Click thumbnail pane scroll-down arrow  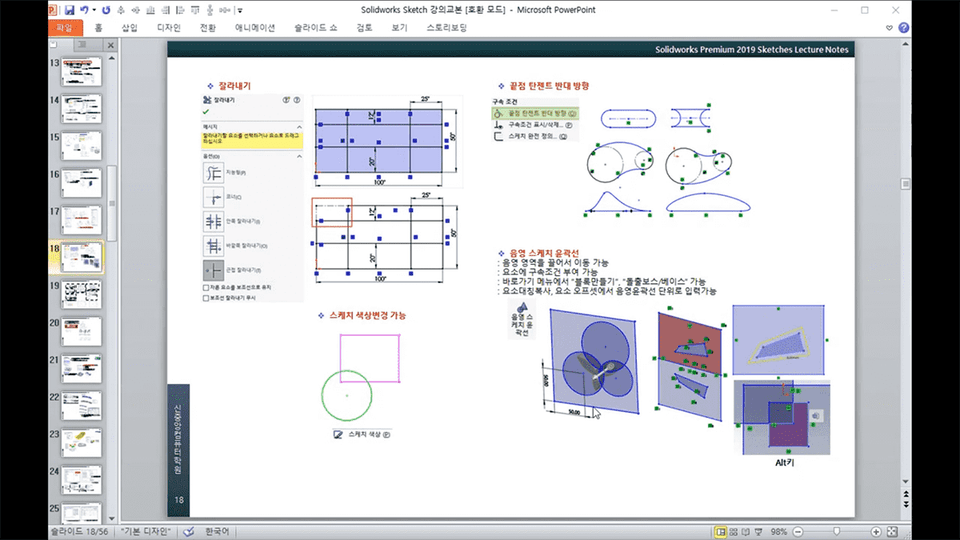(111, 518)
